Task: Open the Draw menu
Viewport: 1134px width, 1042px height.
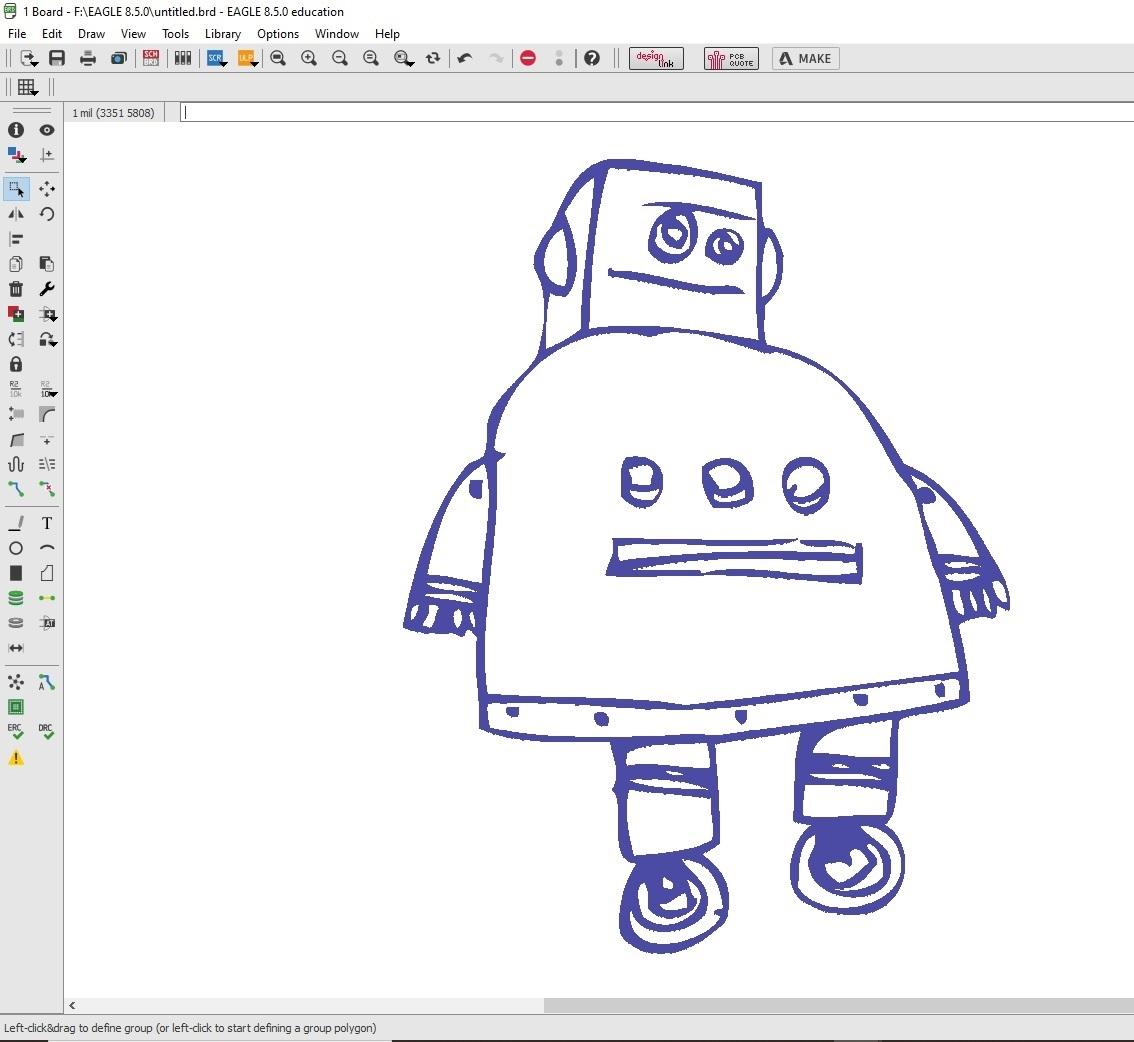Action: 91,34
